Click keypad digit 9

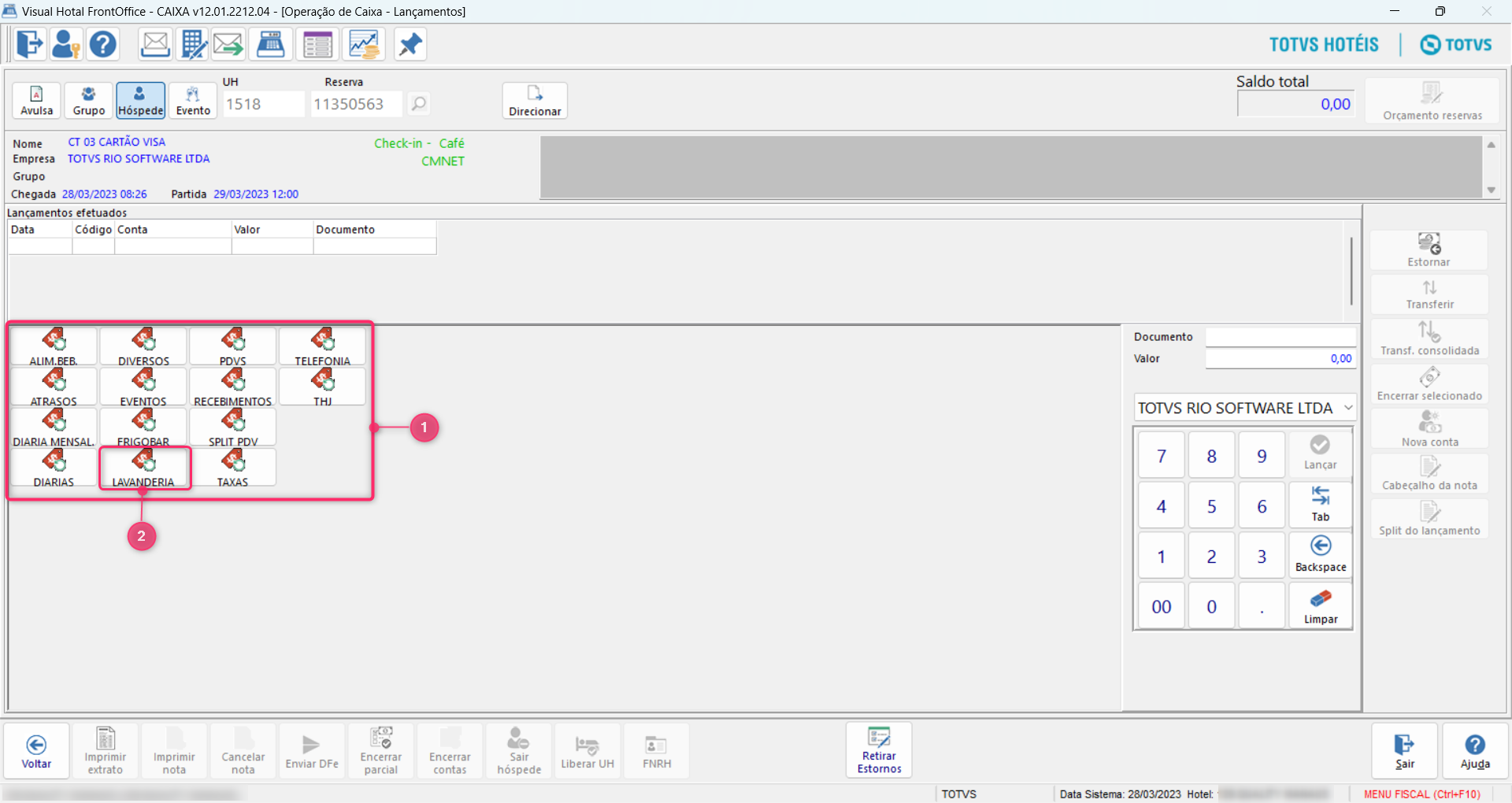[1262, 456]
